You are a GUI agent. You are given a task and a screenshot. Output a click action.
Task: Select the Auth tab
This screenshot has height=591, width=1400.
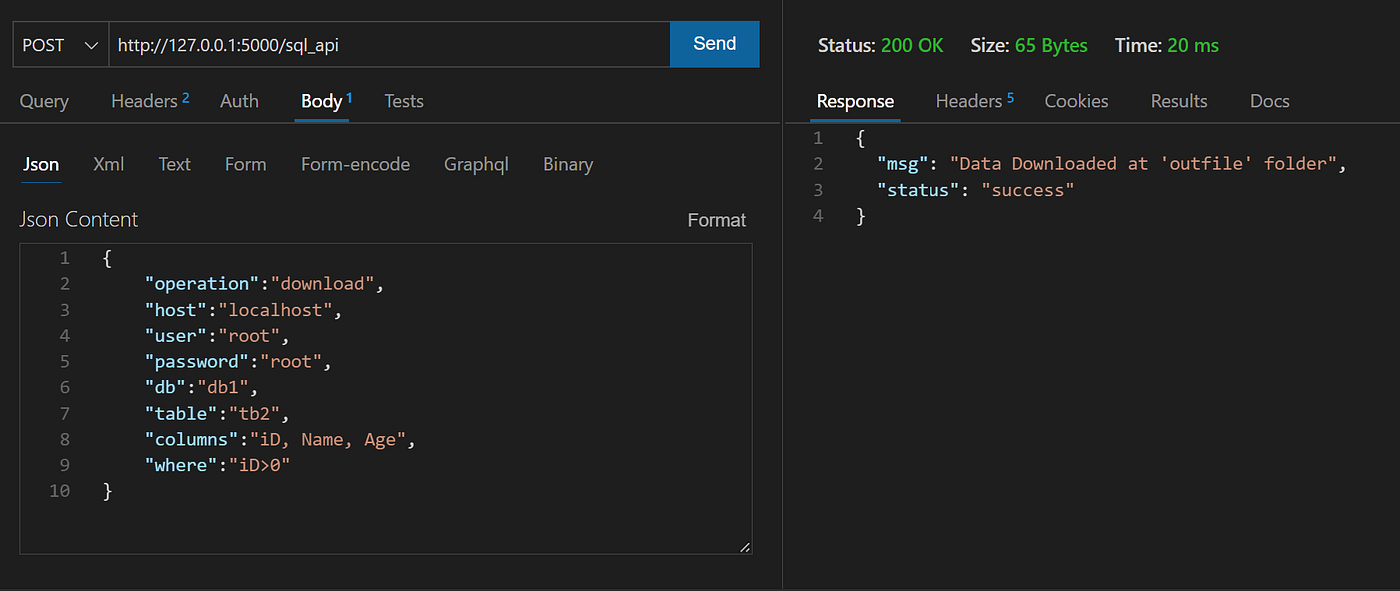click(239, 101)
